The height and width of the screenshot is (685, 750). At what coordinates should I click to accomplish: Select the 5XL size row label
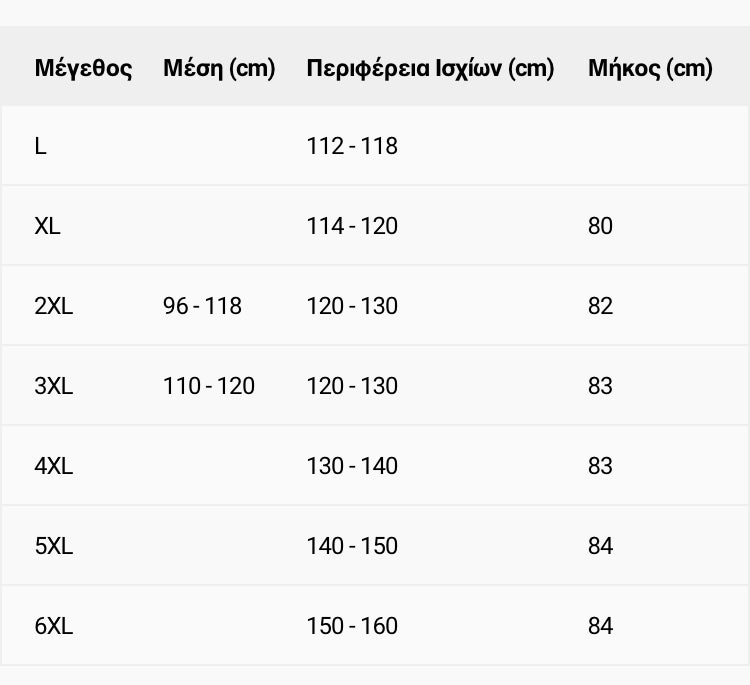(54, 546)
